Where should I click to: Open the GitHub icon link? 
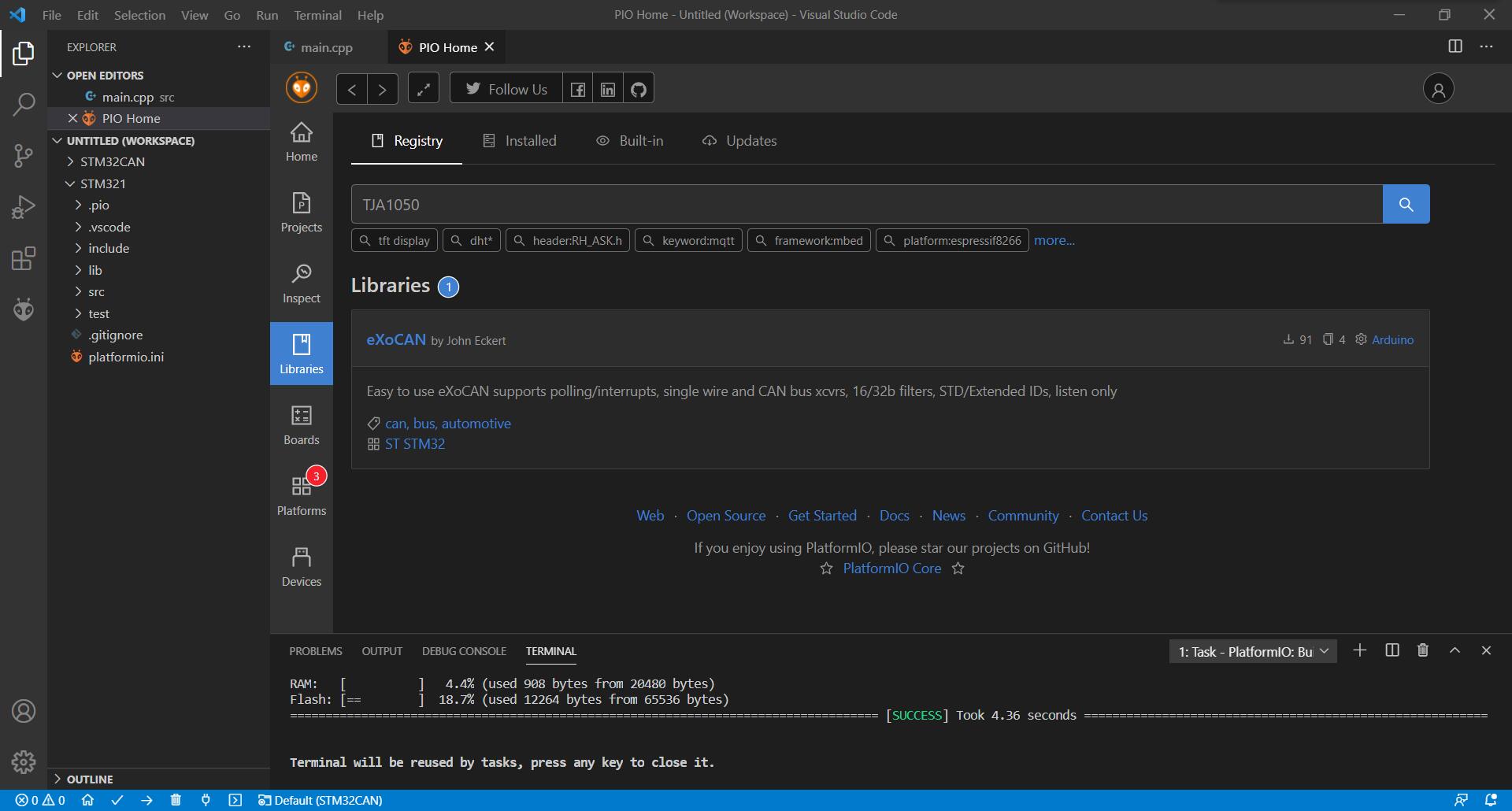(x=639, y=89)
